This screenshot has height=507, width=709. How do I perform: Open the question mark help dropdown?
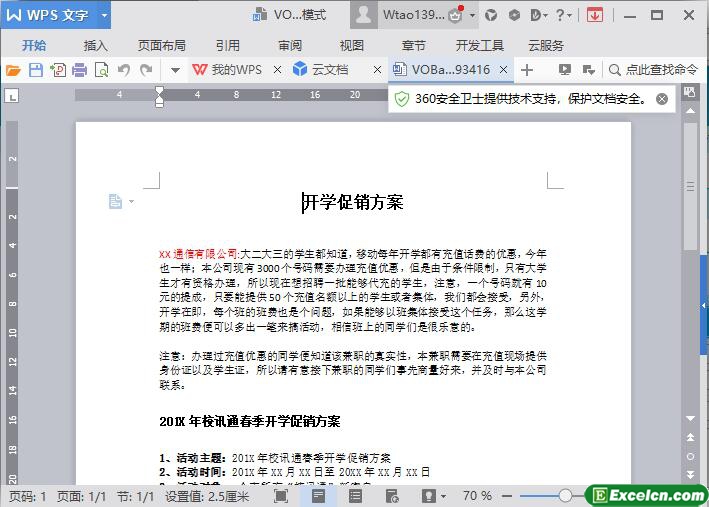tap(563, 15)
